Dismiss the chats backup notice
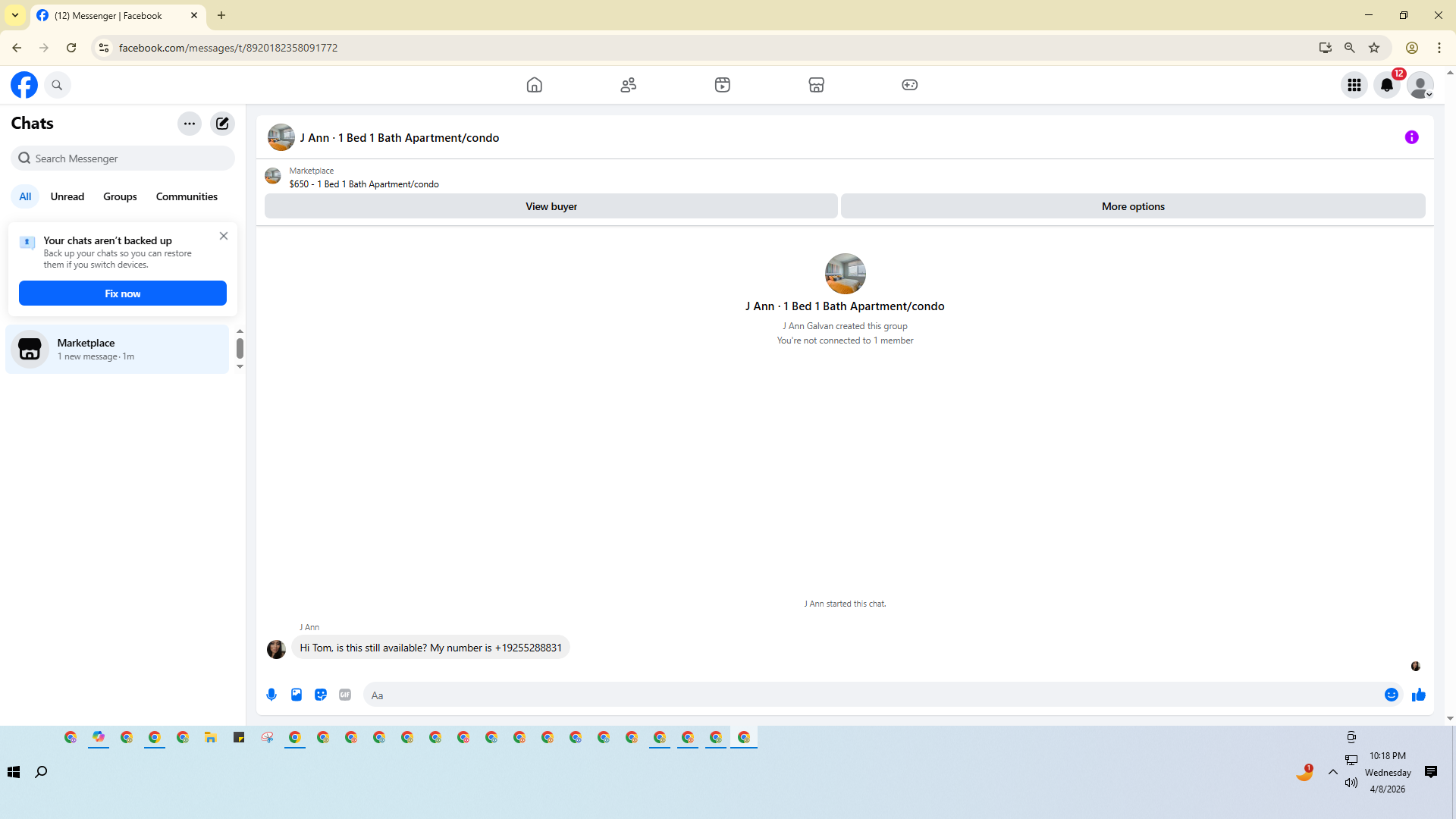 [x=224, y=236]
